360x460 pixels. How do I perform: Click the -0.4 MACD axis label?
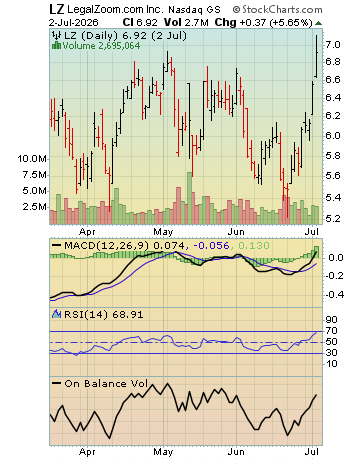(x=334, y=294)
